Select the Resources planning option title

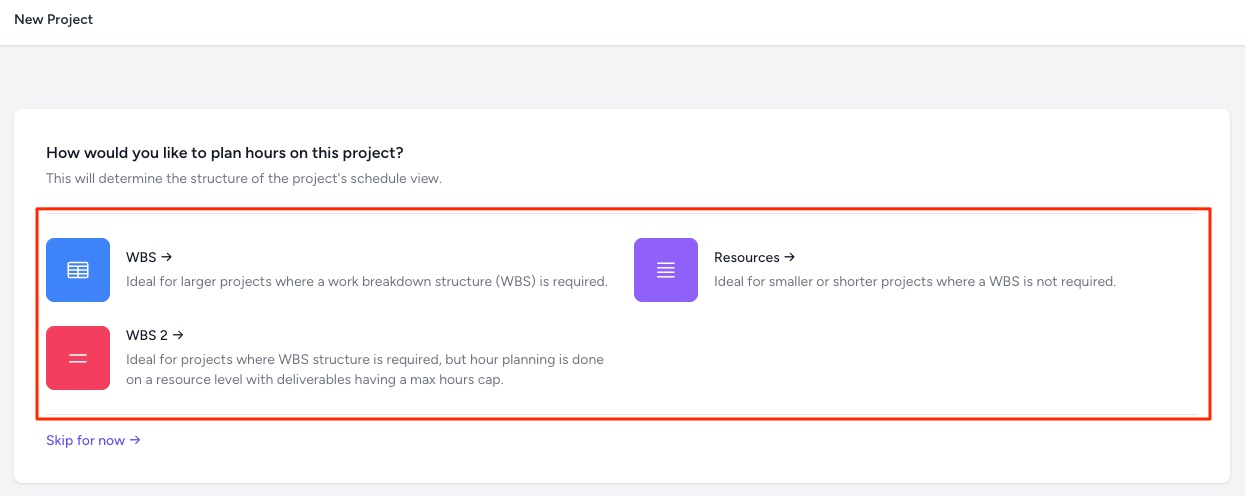pyautogui.click(x=746, y=257)
